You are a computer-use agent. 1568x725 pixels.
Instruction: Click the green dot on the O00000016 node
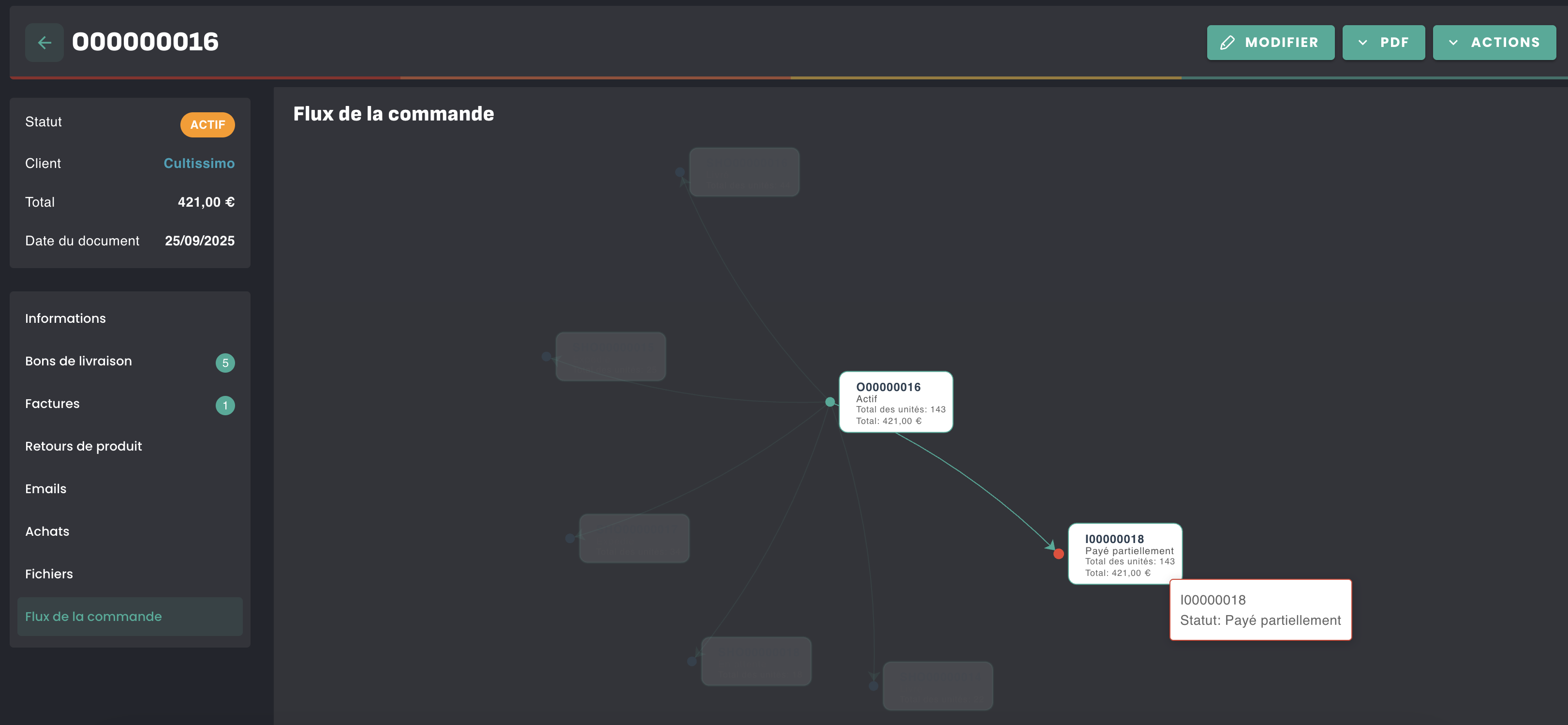(x=829, y=402)
